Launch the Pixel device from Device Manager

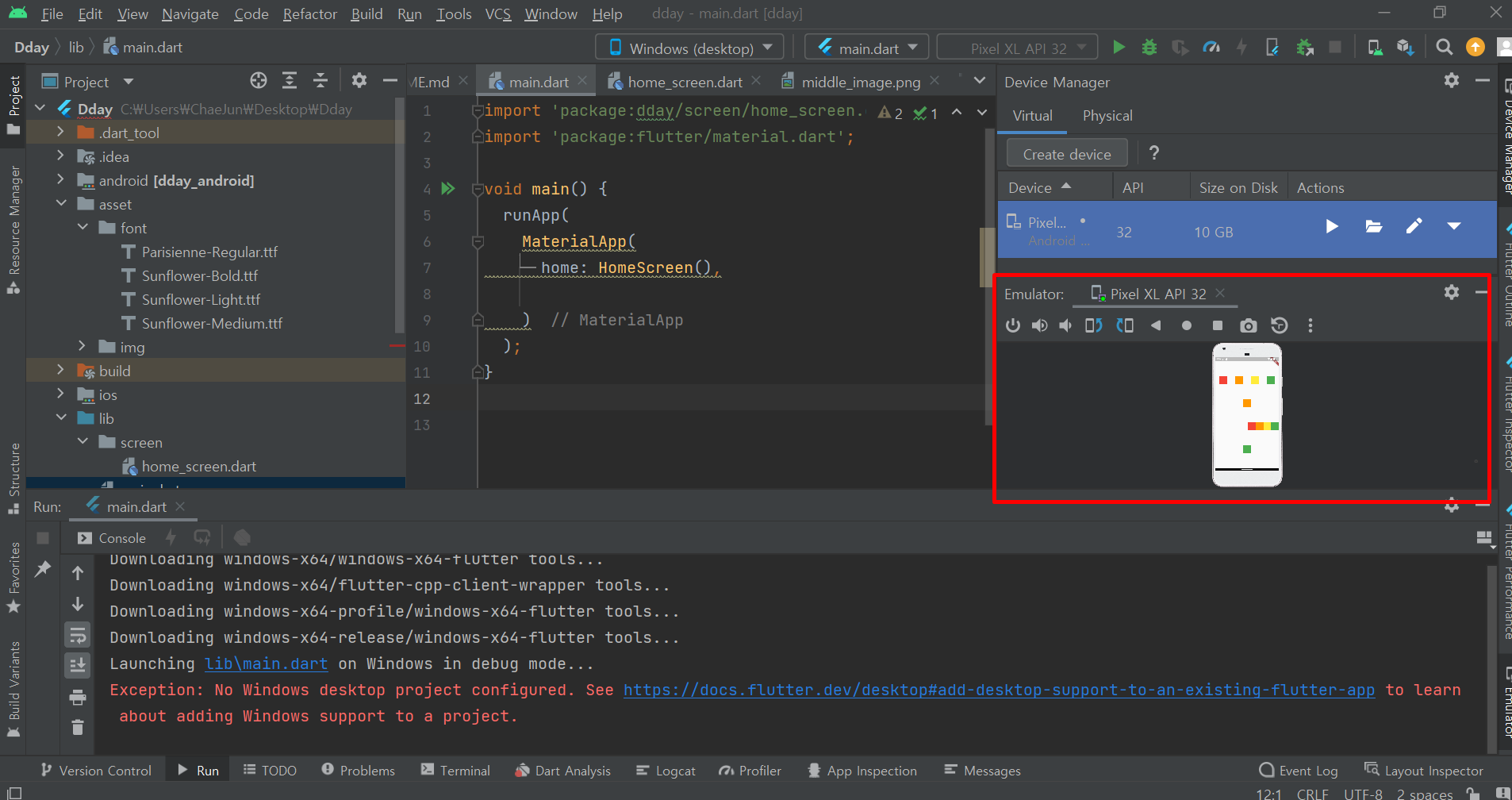tap(1332, 227)
